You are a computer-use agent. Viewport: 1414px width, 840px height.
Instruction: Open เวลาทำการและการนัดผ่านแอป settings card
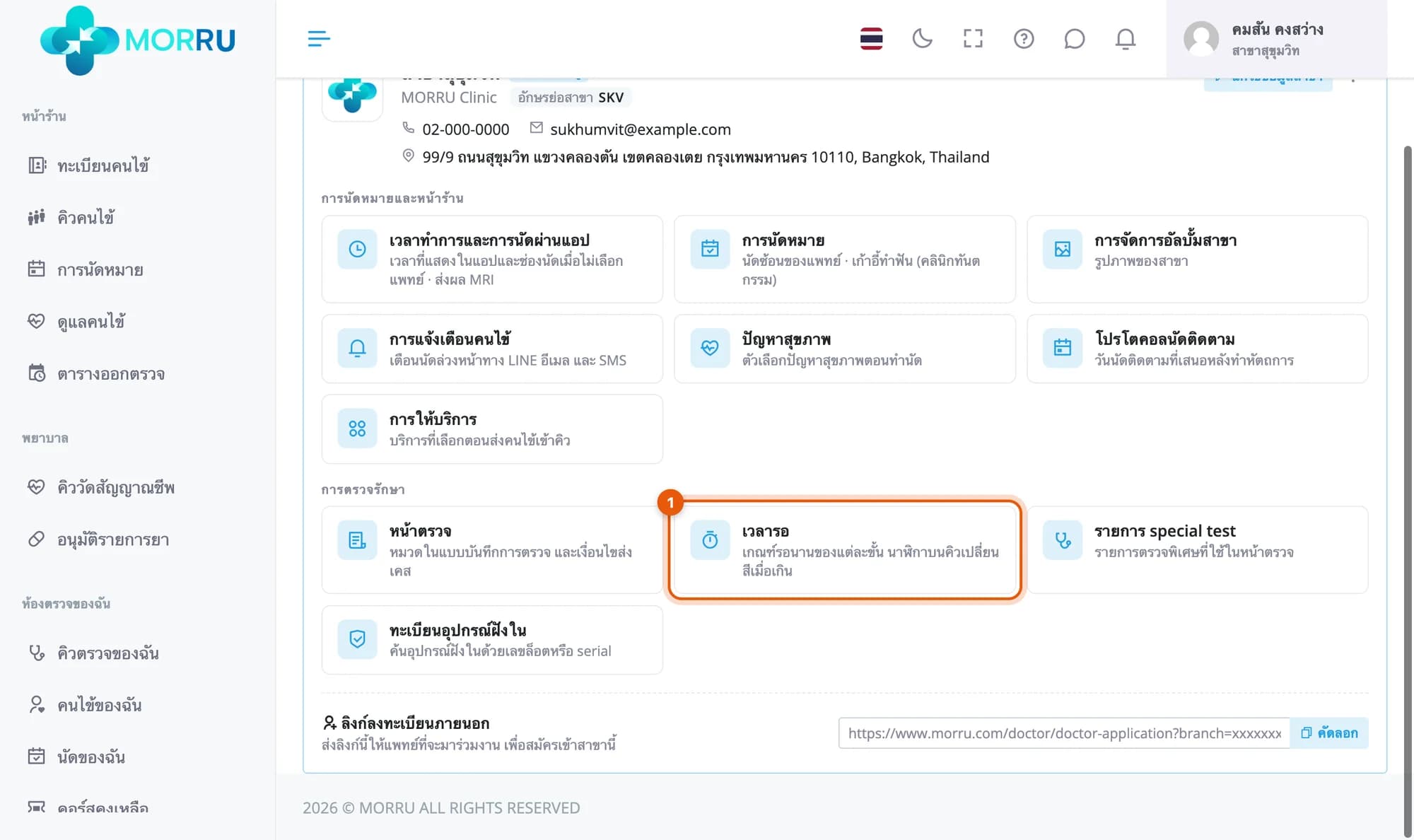tap(492, 259)
